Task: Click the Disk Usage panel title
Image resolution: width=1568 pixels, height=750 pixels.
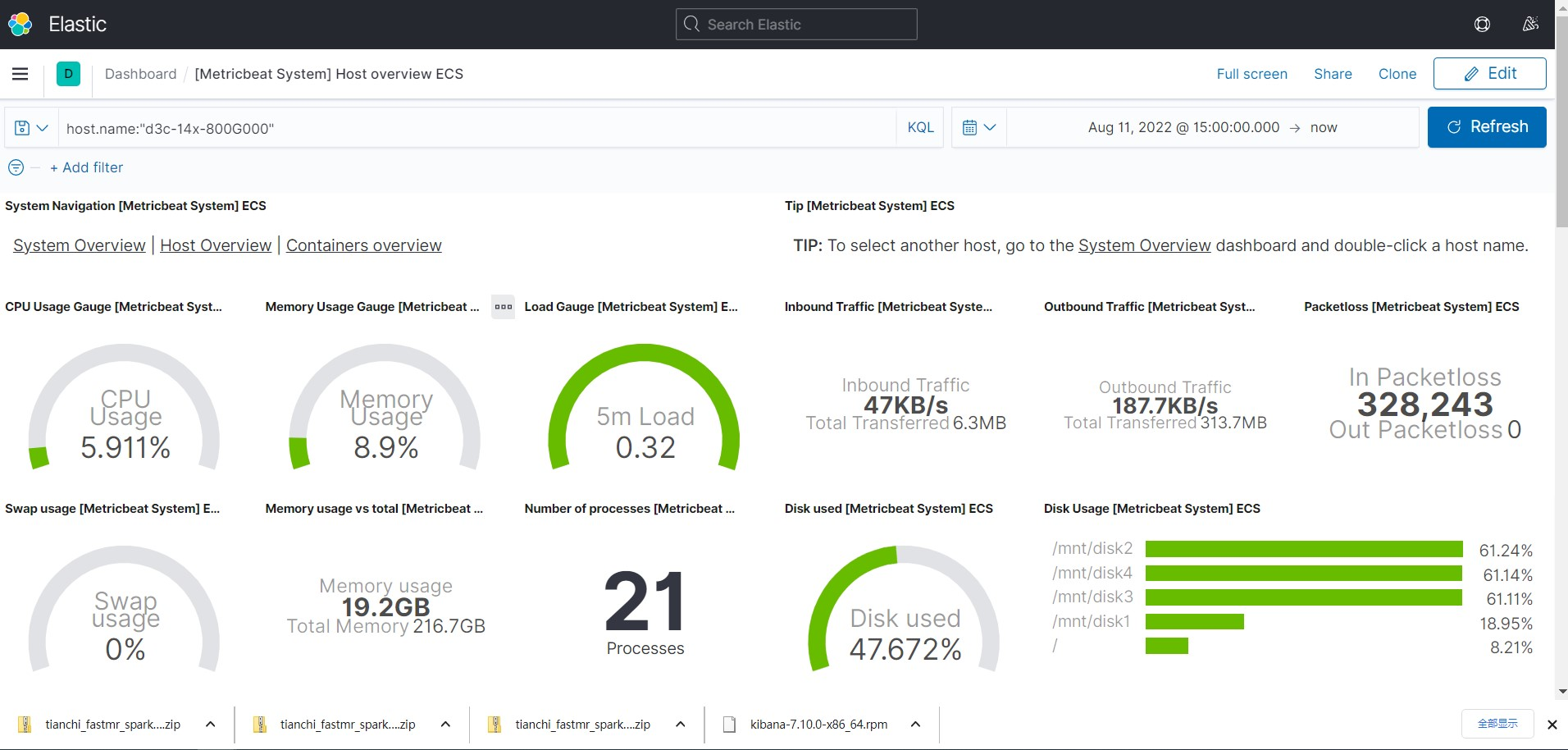Action: 1151,509
